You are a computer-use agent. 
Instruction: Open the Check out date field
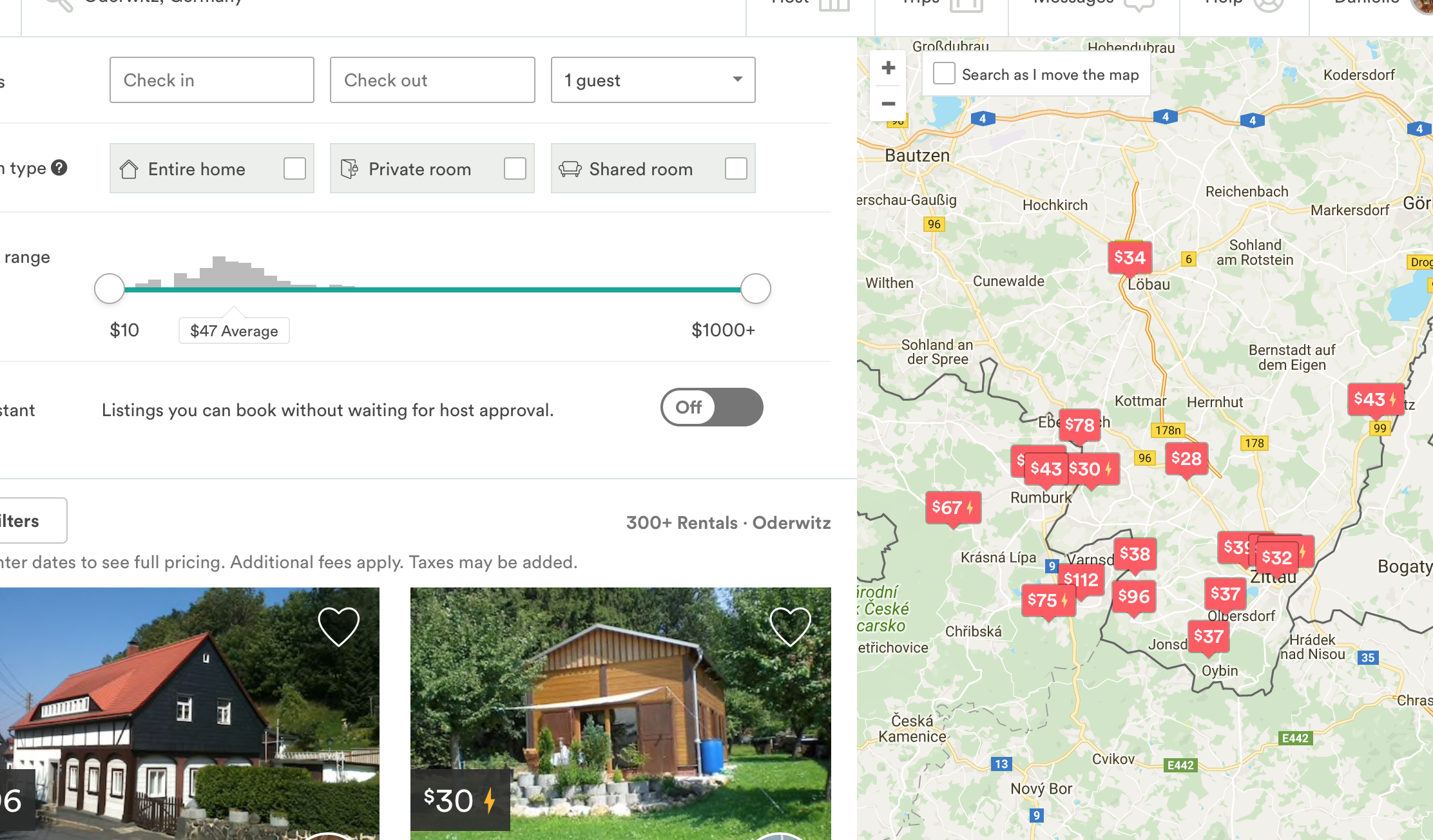(432, 80)
